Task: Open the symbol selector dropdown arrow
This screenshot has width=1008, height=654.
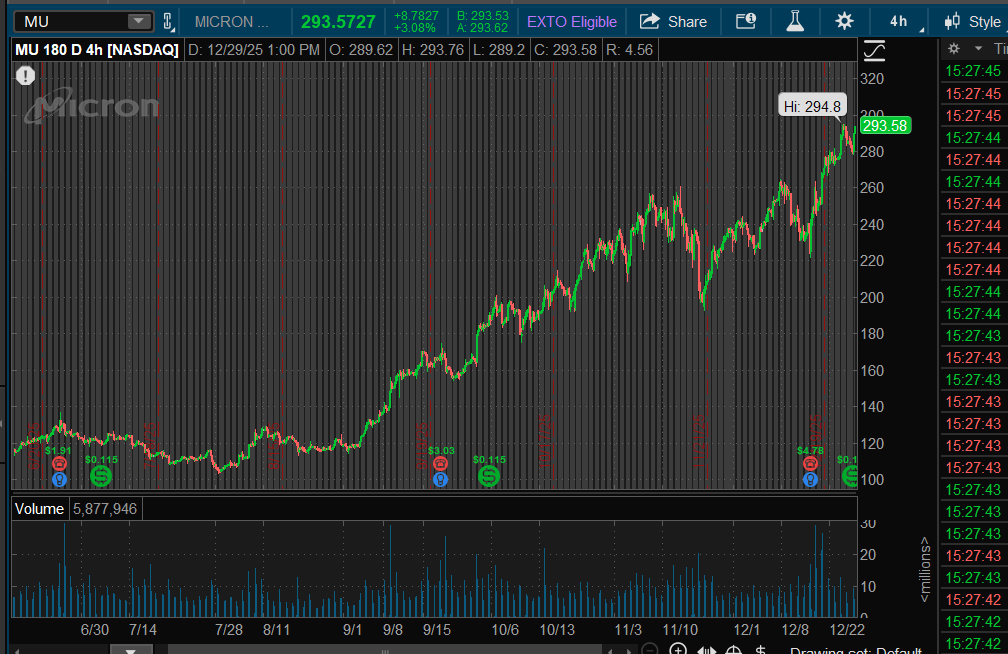Action: (x=139, y=22)
